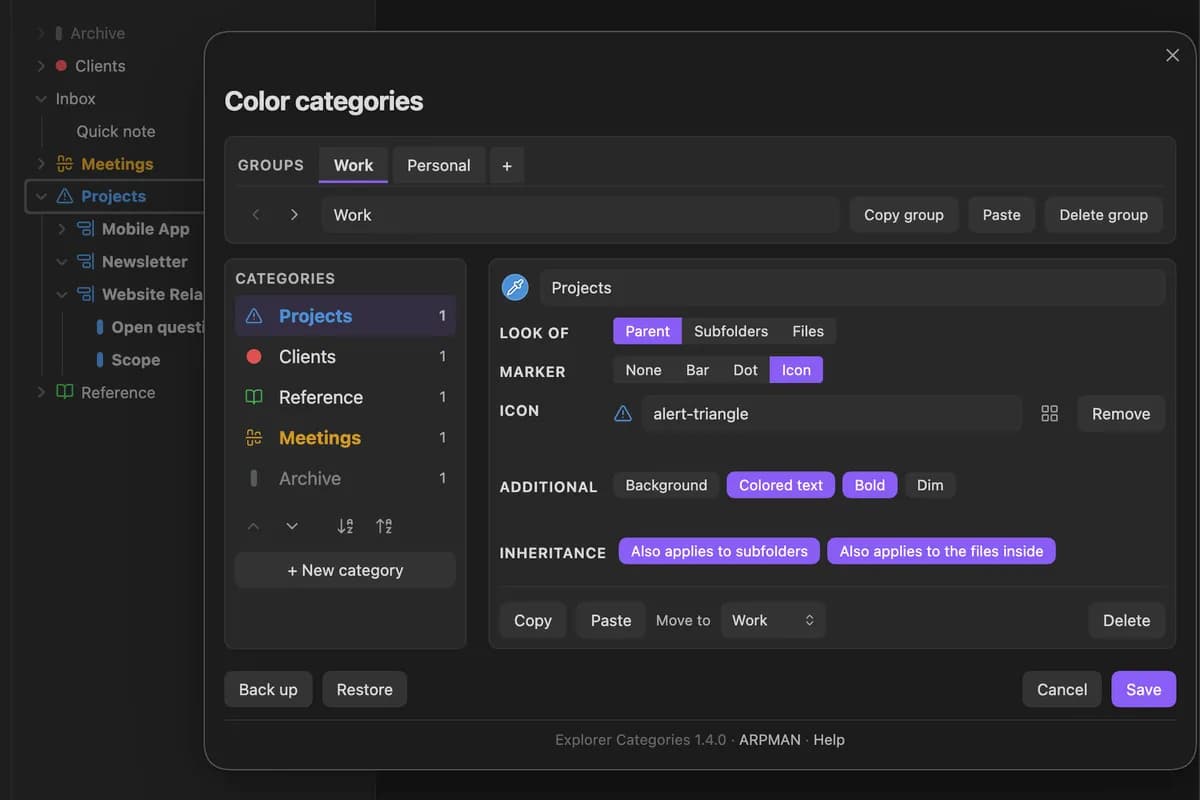Select the Reference category
Viewport: 1200px width, 800px height.
pos(345,397)
